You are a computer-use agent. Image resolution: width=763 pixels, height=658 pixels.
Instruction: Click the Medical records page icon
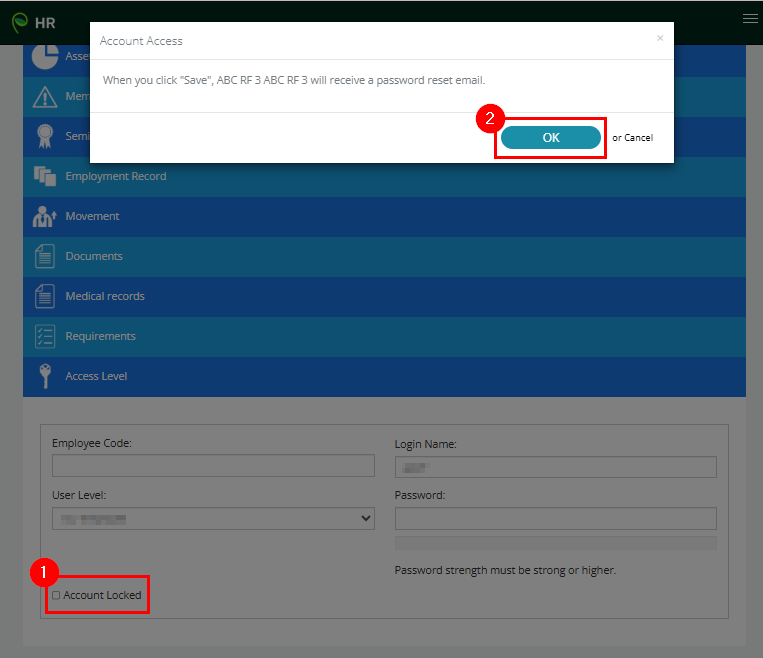[x=45, y=296]
